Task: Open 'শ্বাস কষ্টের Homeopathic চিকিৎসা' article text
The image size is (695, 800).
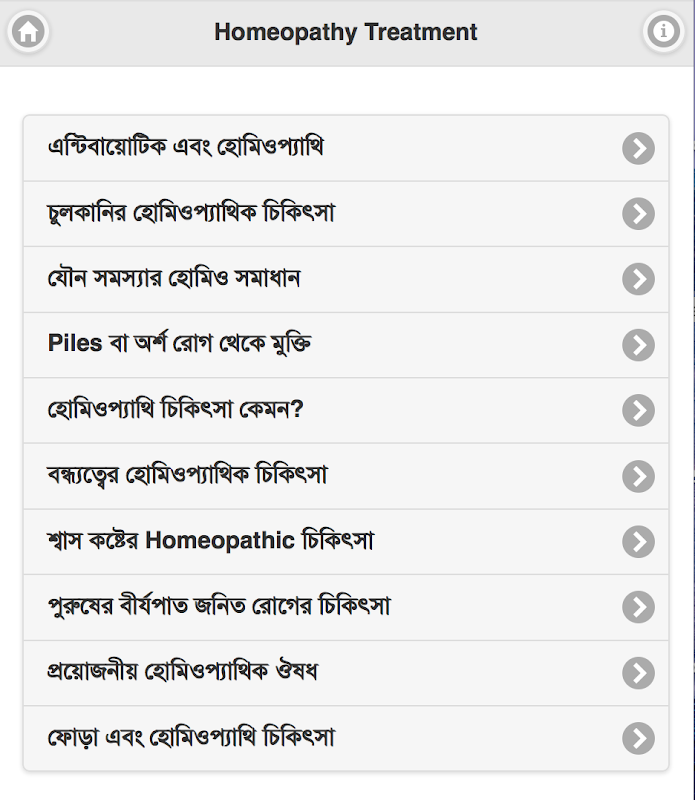Action: pyautogui.click(x=211, y=541)
